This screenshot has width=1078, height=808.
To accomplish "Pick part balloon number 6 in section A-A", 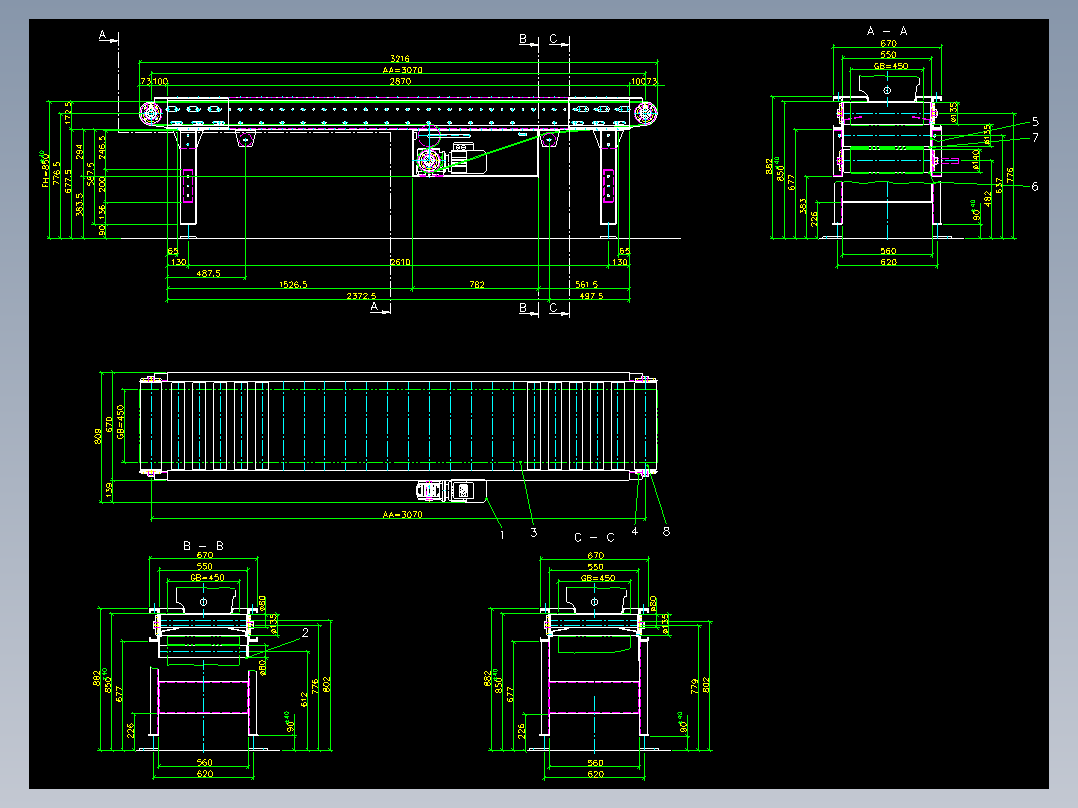I will pos(1035,186).
